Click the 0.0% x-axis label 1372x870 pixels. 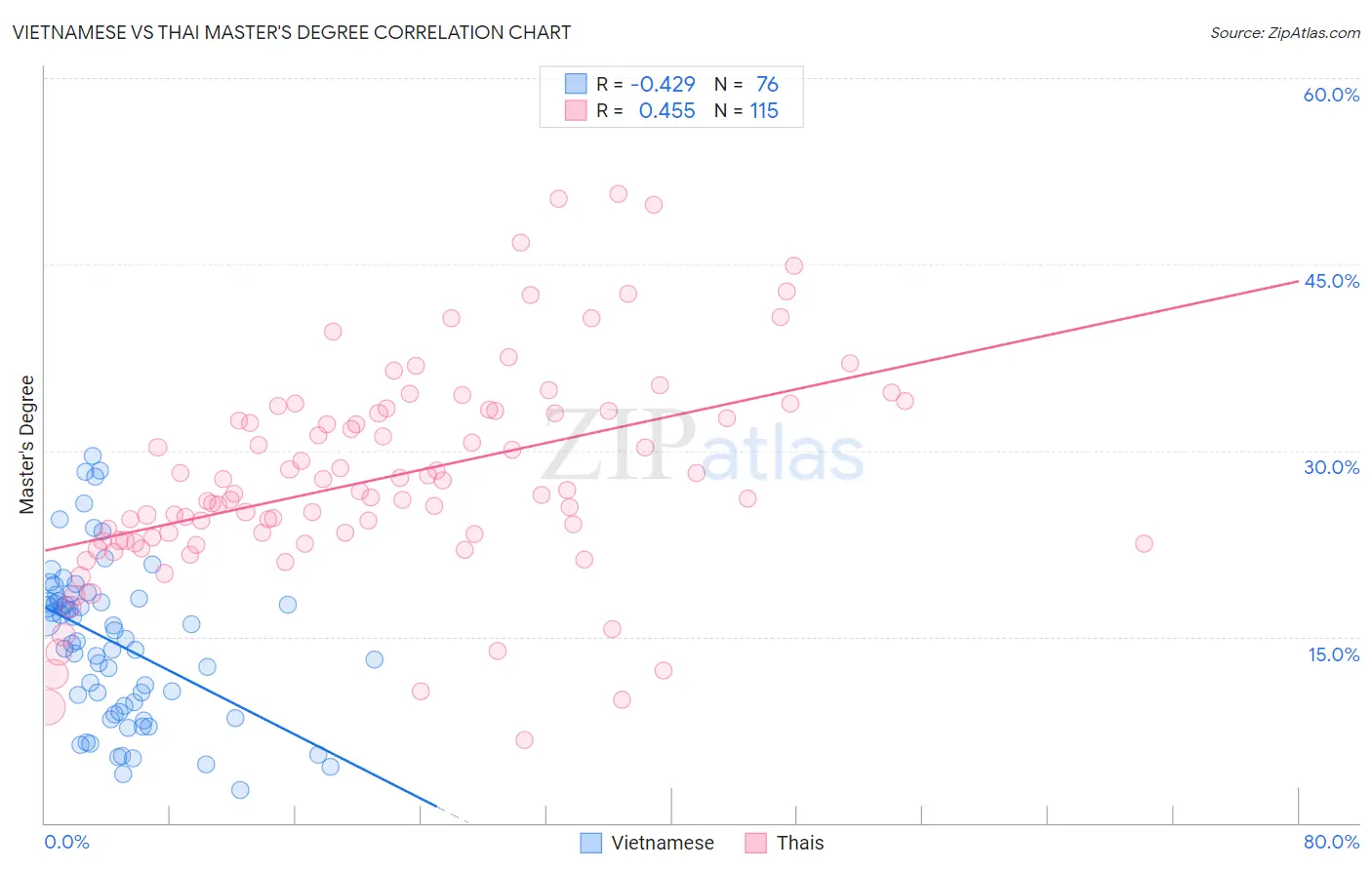[66, 842]
